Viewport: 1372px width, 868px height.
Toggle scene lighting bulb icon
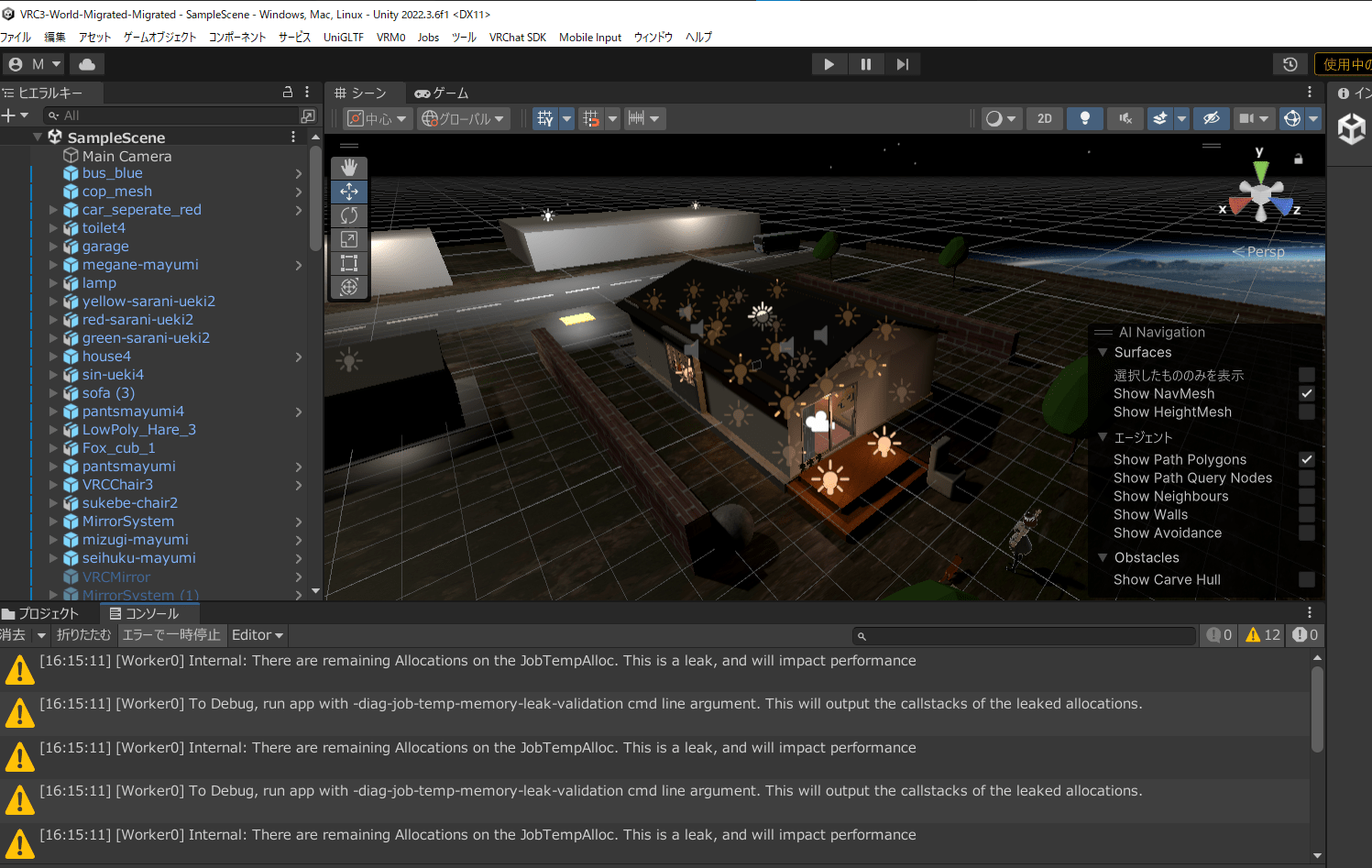(1084, 118)
